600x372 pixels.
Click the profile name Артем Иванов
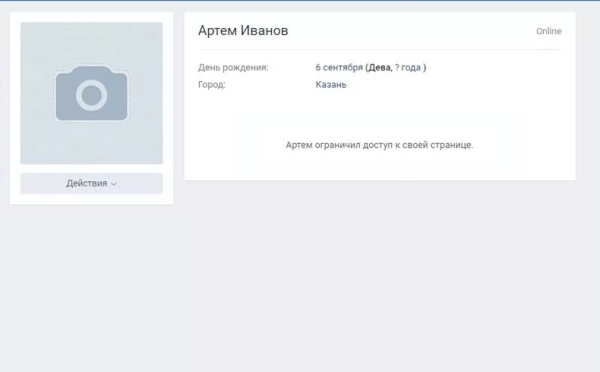tap(243, 31)
